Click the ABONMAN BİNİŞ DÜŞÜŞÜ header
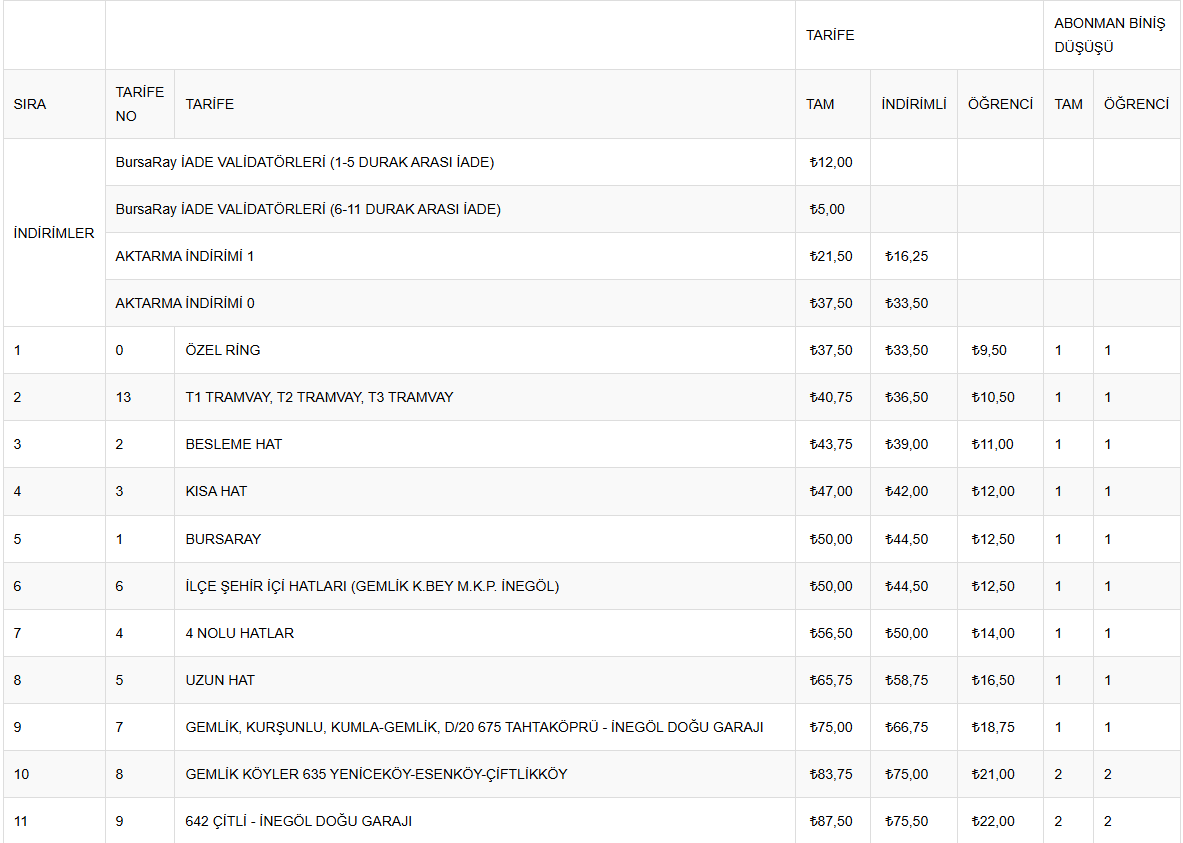 (1109, 35)
